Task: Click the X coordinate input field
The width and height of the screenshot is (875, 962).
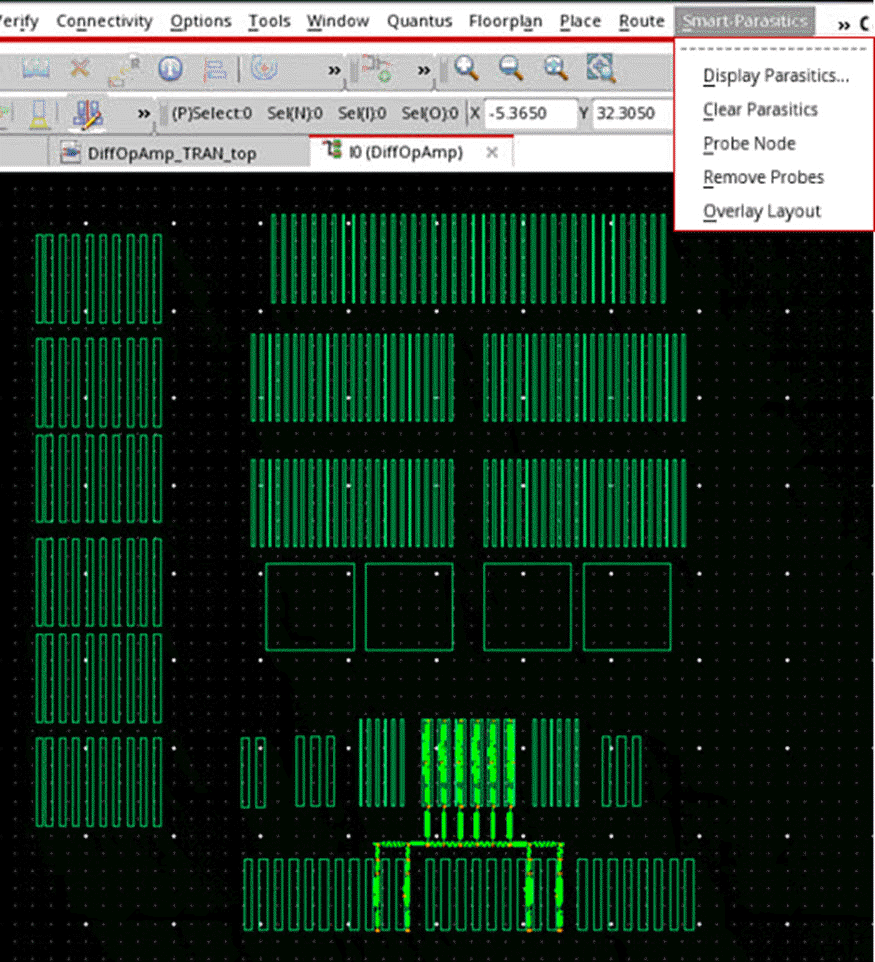Action: [531, 114]
